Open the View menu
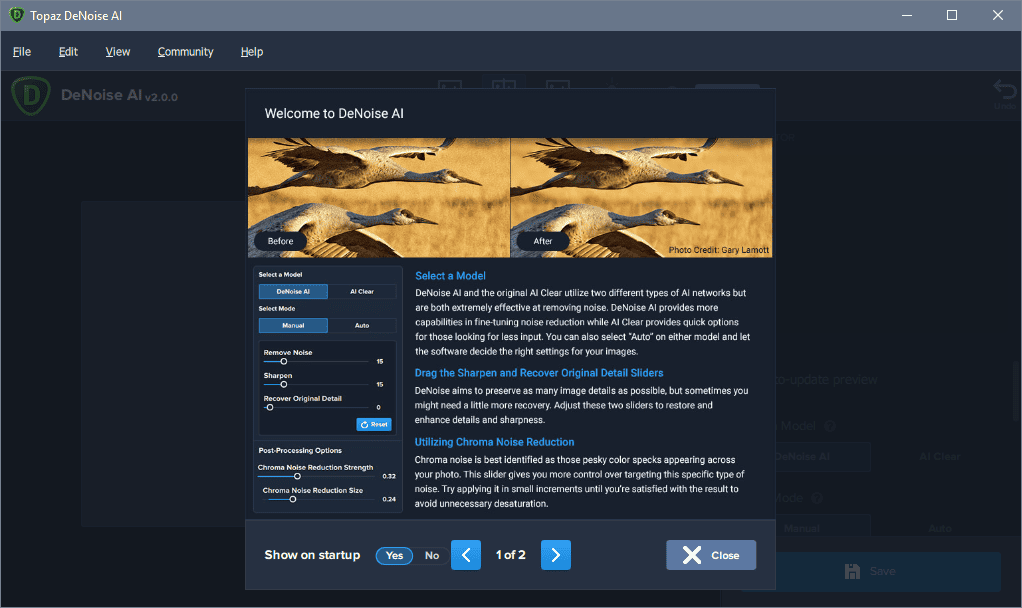The width and height of the screenshot is (1022, 608). (x=117, y=51)
